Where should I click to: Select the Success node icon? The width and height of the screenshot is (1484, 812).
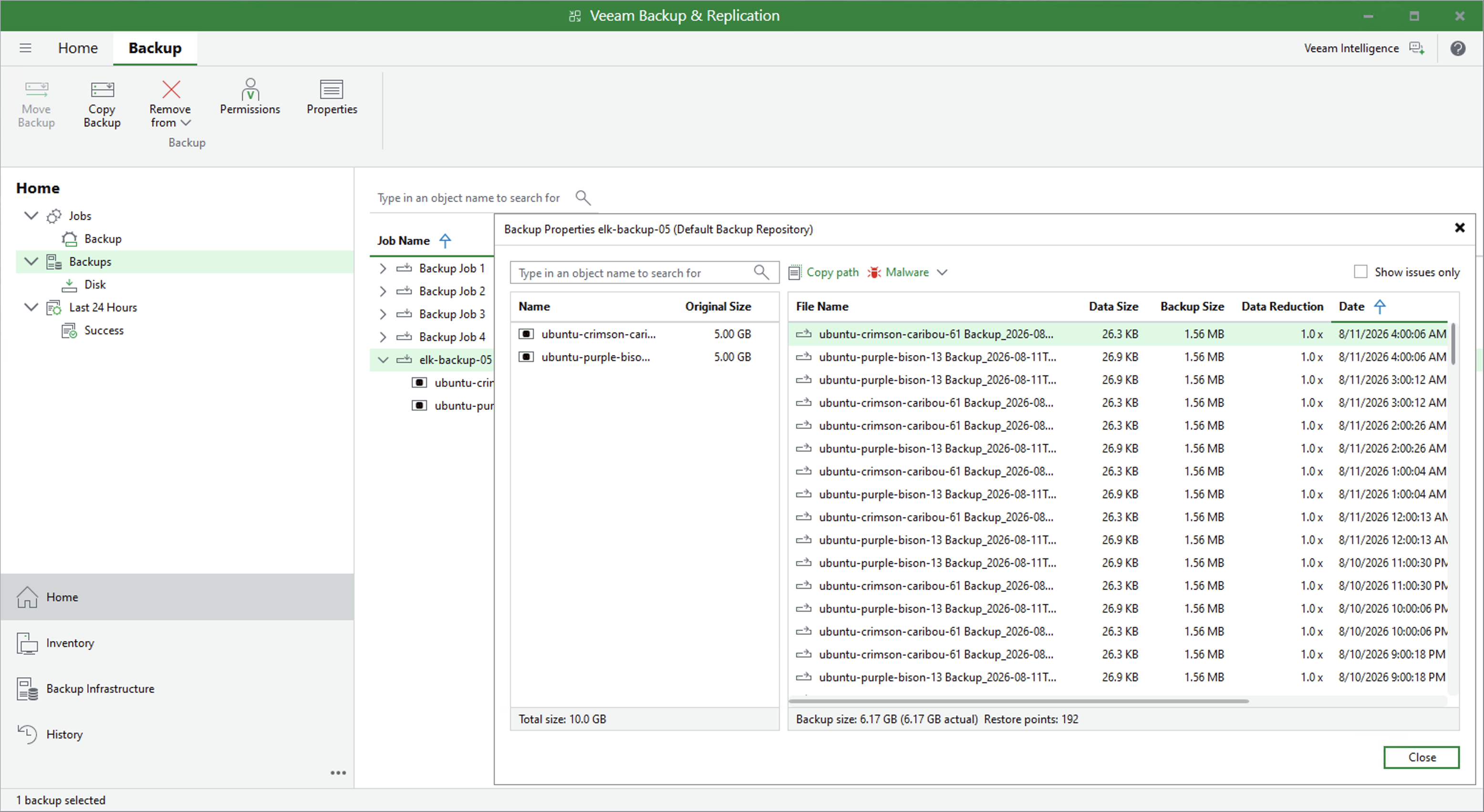pyautogui.click(x=69, y=330)
